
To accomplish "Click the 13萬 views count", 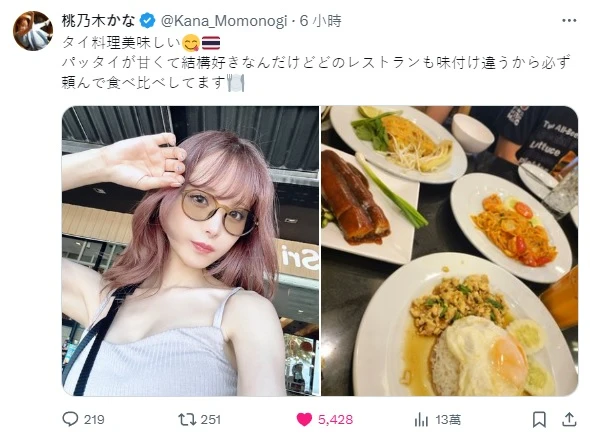I will coord(448,419).
